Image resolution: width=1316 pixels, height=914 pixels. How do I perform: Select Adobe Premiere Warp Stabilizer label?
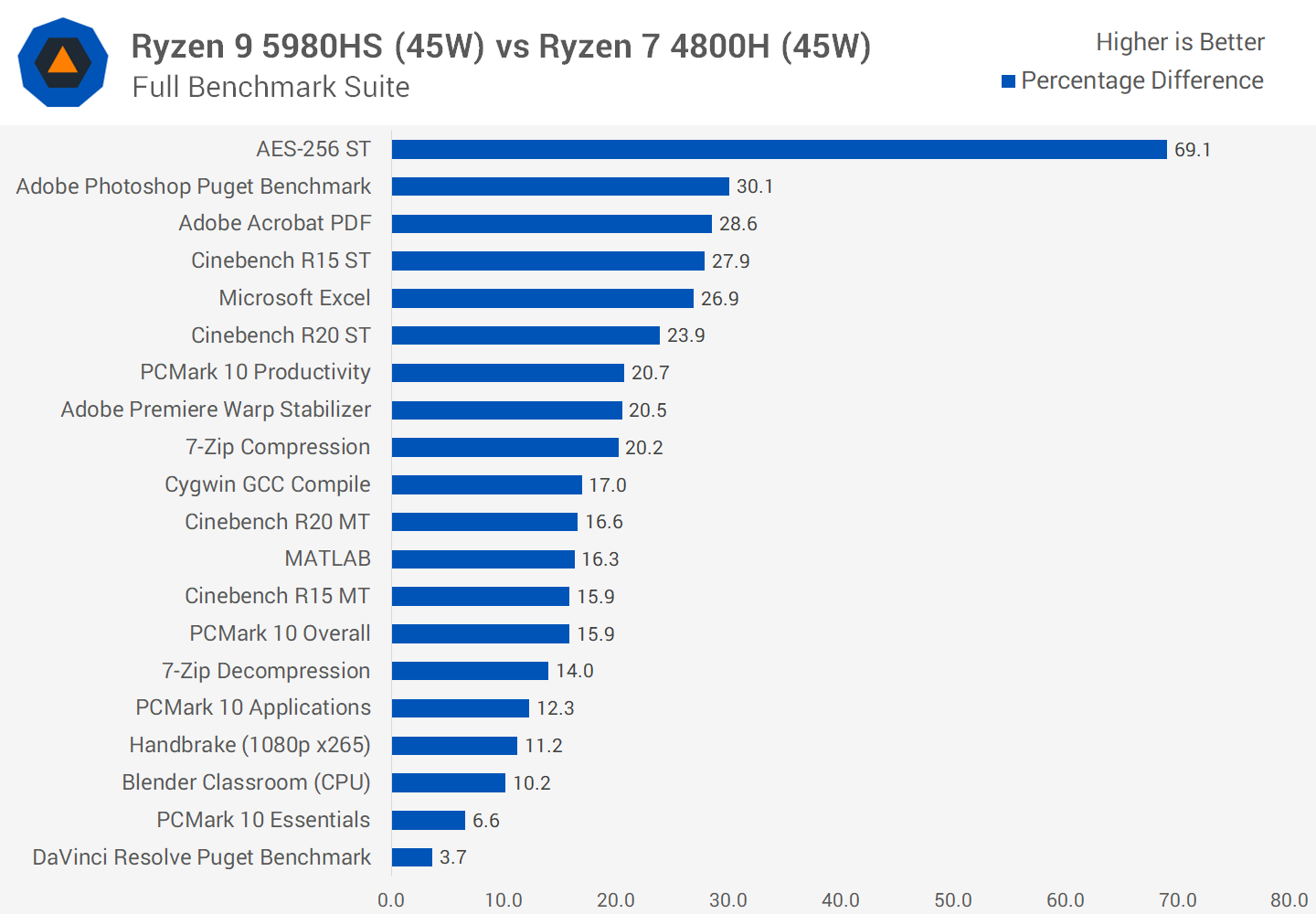tap(216, 409)
